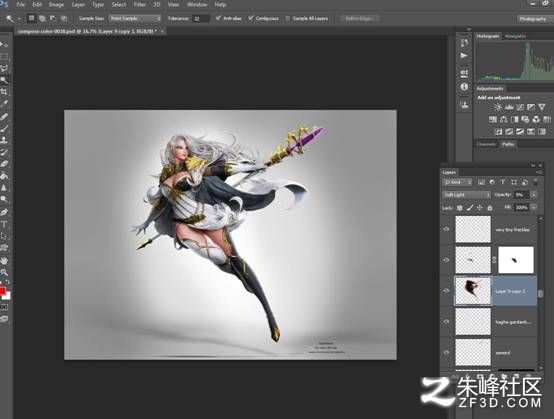Click the Levels adjustment icon
Screen dimensions: 554x419
[x=509, y=107]
